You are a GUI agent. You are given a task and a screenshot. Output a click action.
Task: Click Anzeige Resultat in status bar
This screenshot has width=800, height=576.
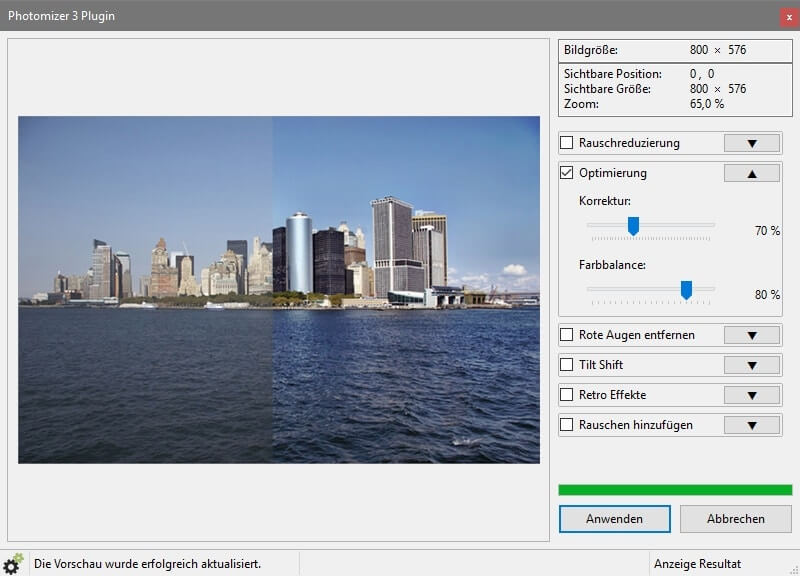[x=697, y=564]
